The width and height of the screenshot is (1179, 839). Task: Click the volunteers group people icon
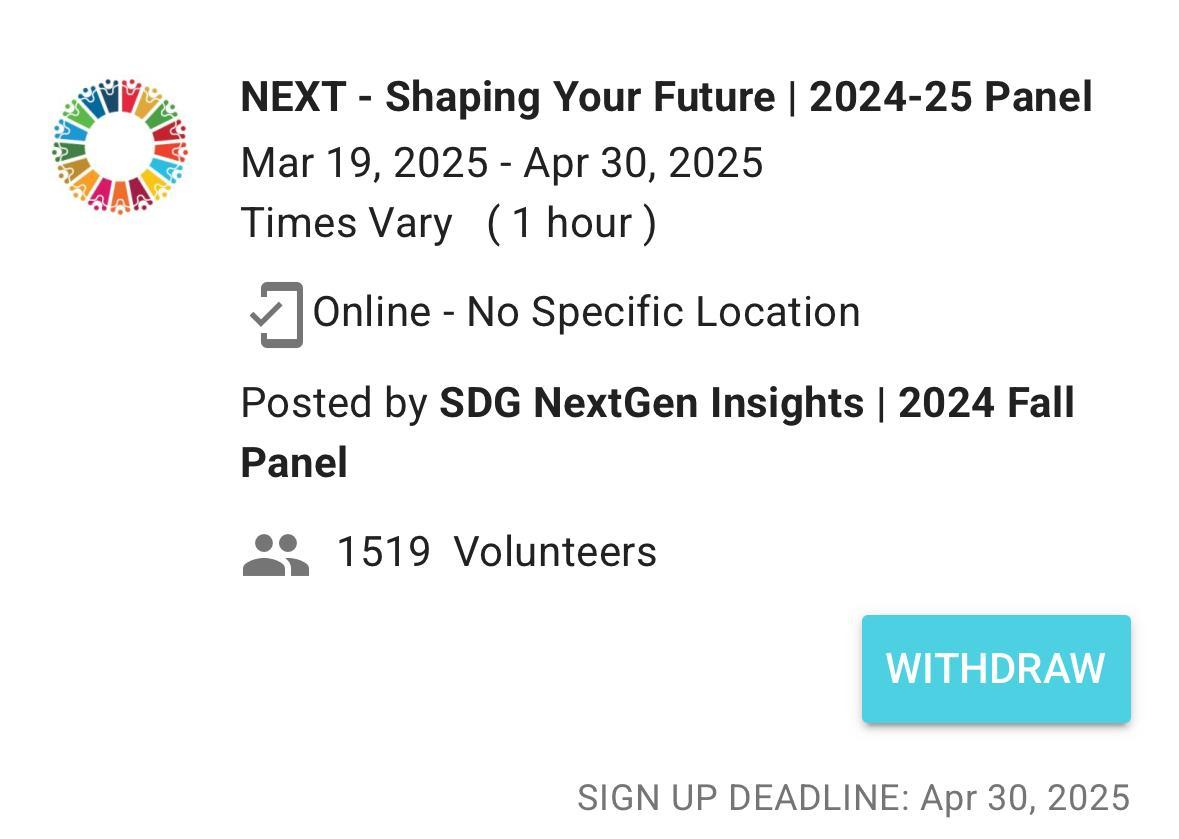[x=275, y=554]
